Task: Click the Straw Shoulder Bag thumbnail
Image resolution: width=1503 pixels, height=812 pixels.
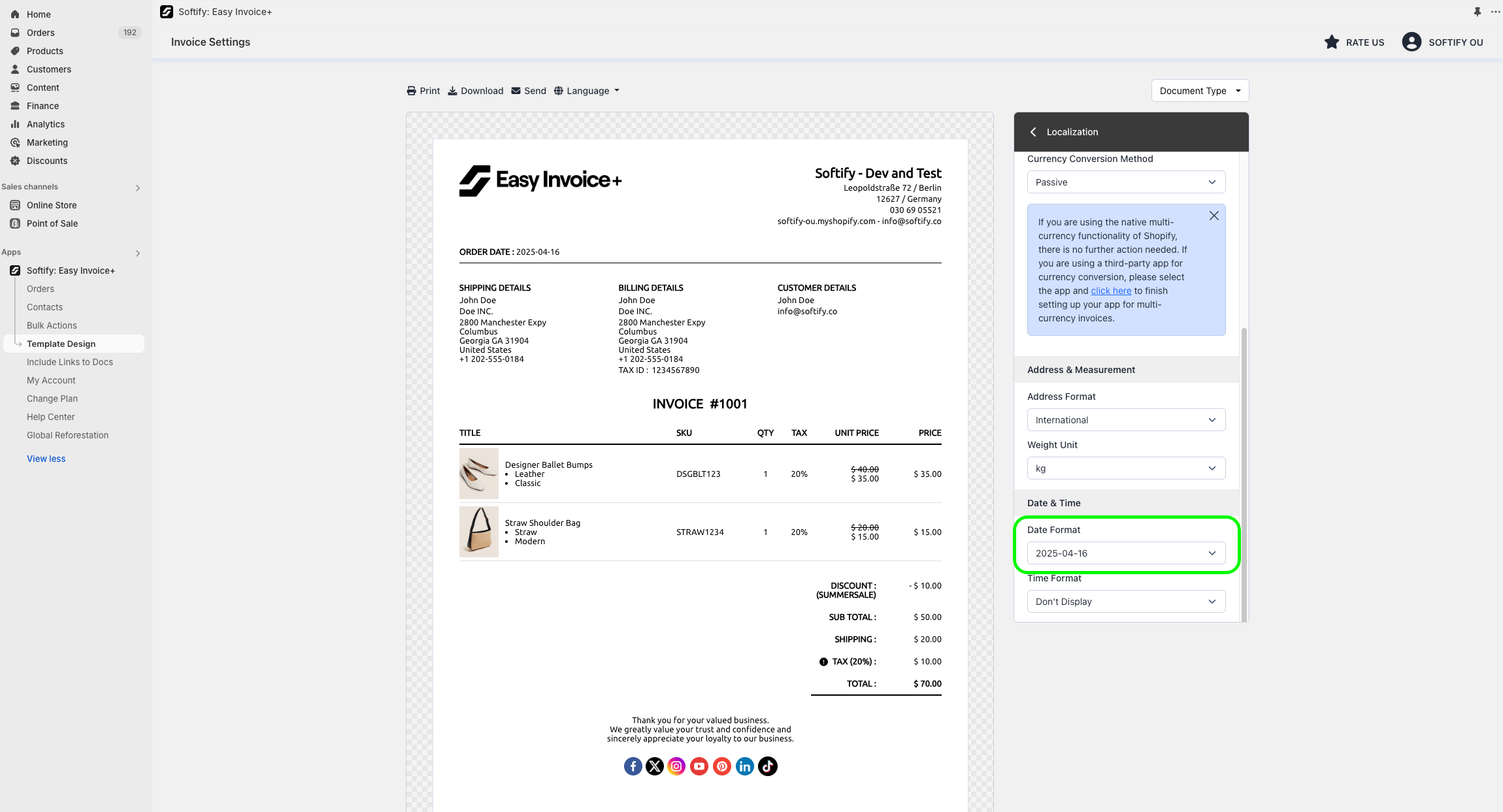Action: tap(478, 532)
